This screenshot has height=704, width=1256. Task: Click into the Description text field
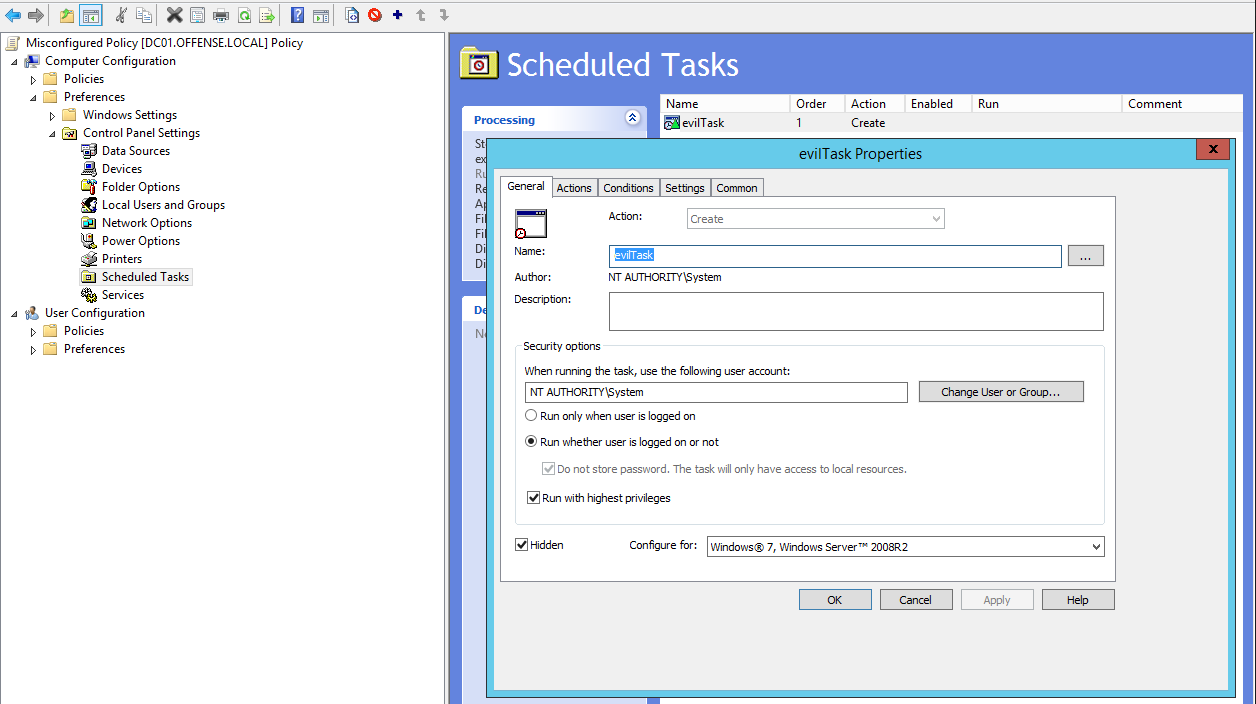click(x=855, y=311)
